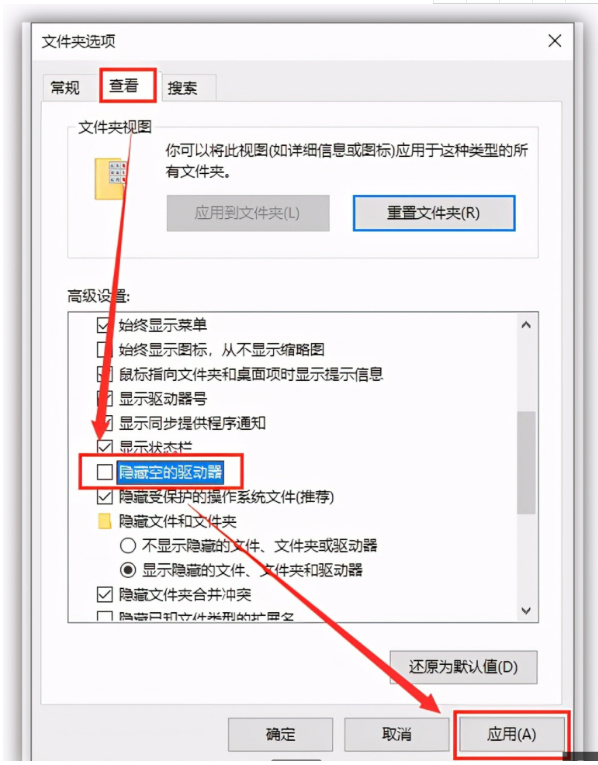Switch to the 常规 tab
This screenshot has height=765, width=598.
(65, 88)
